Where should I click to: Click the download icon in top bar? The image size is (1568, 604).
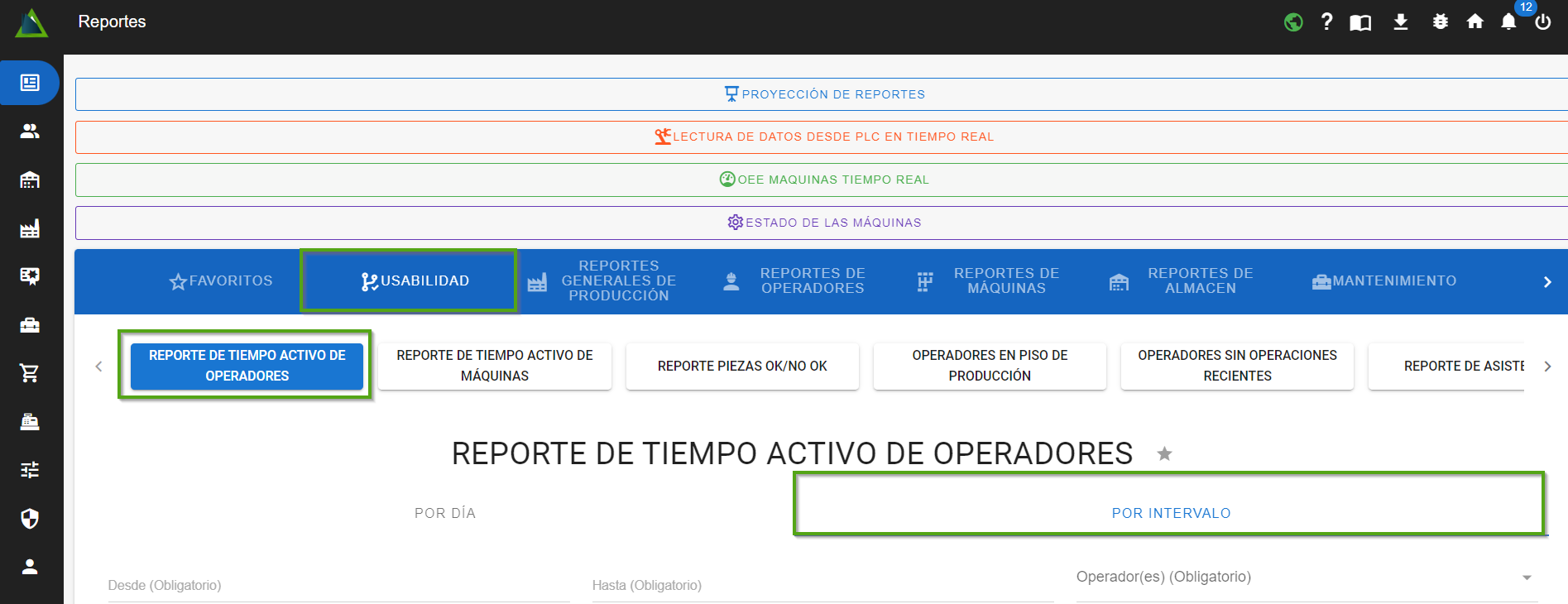point(1400,22)
